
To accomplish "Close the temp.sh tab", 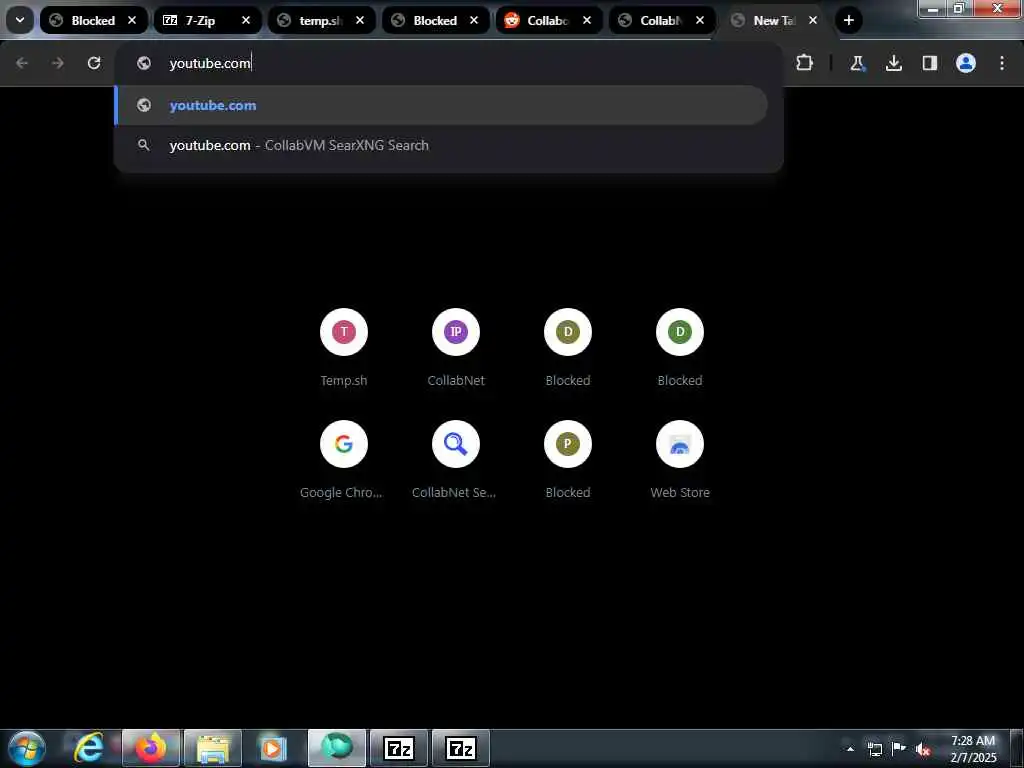I will tap(360, 20).
